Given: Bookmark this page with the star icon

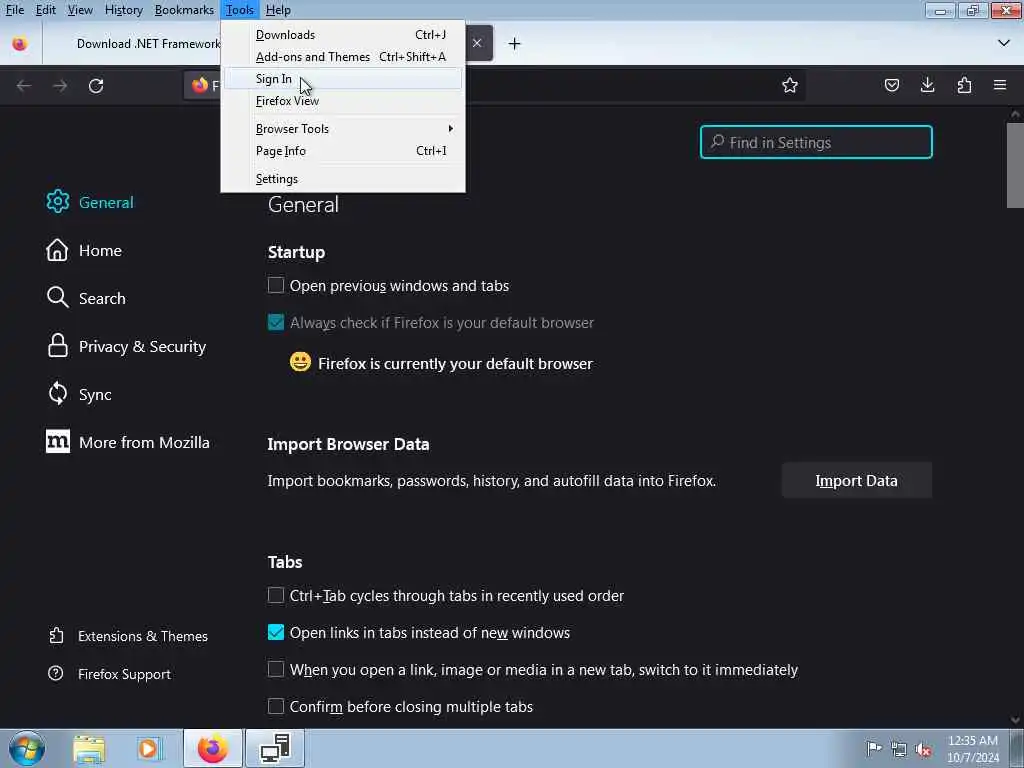Looking at the screenshot, I should pyautogui.click(x=790, y=86).
